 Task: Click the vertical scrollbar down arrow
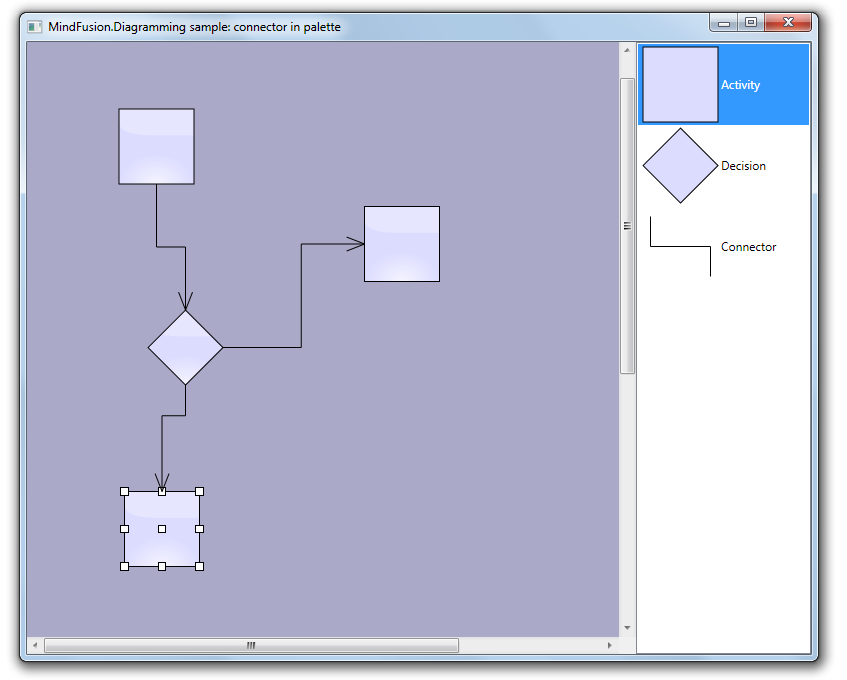(627, 628)
